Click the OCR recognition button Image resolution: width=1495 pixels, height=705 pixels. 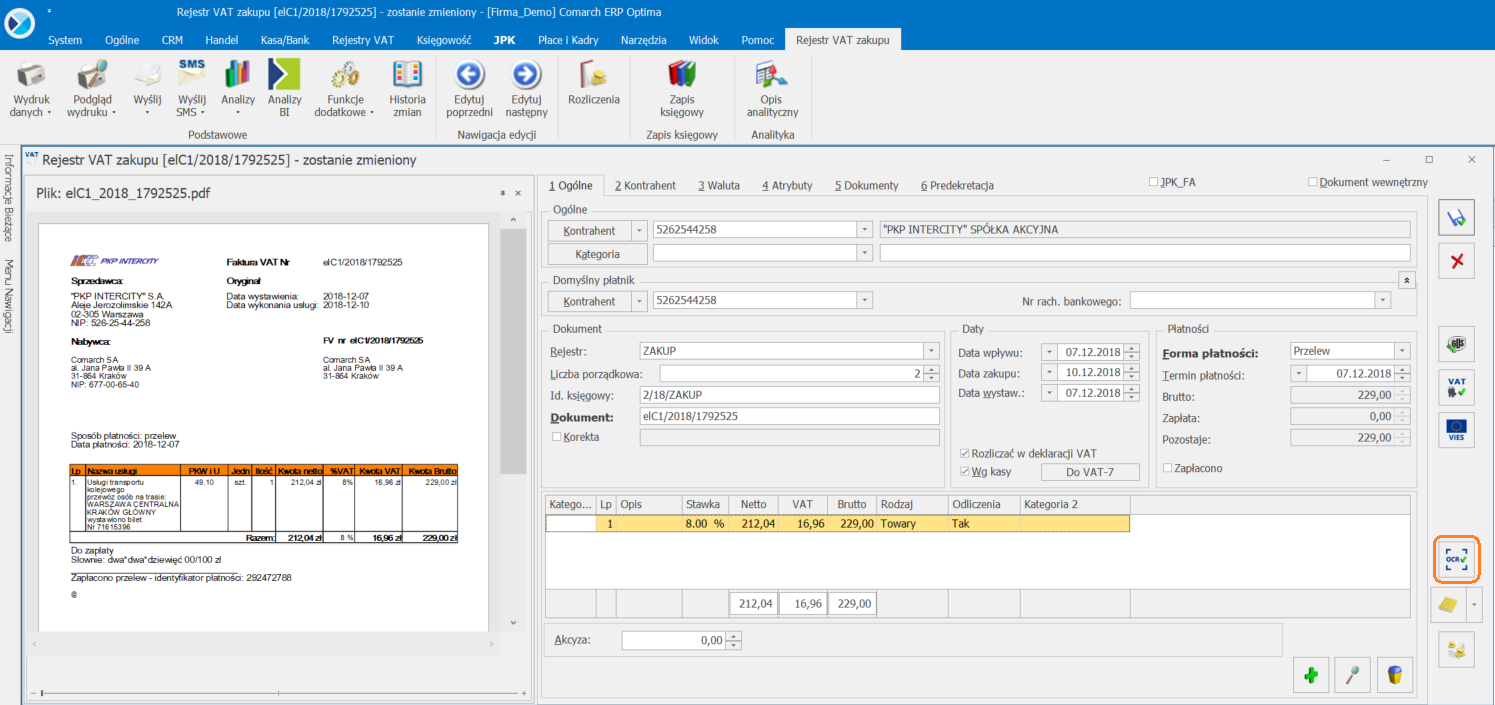[1457, 560]
